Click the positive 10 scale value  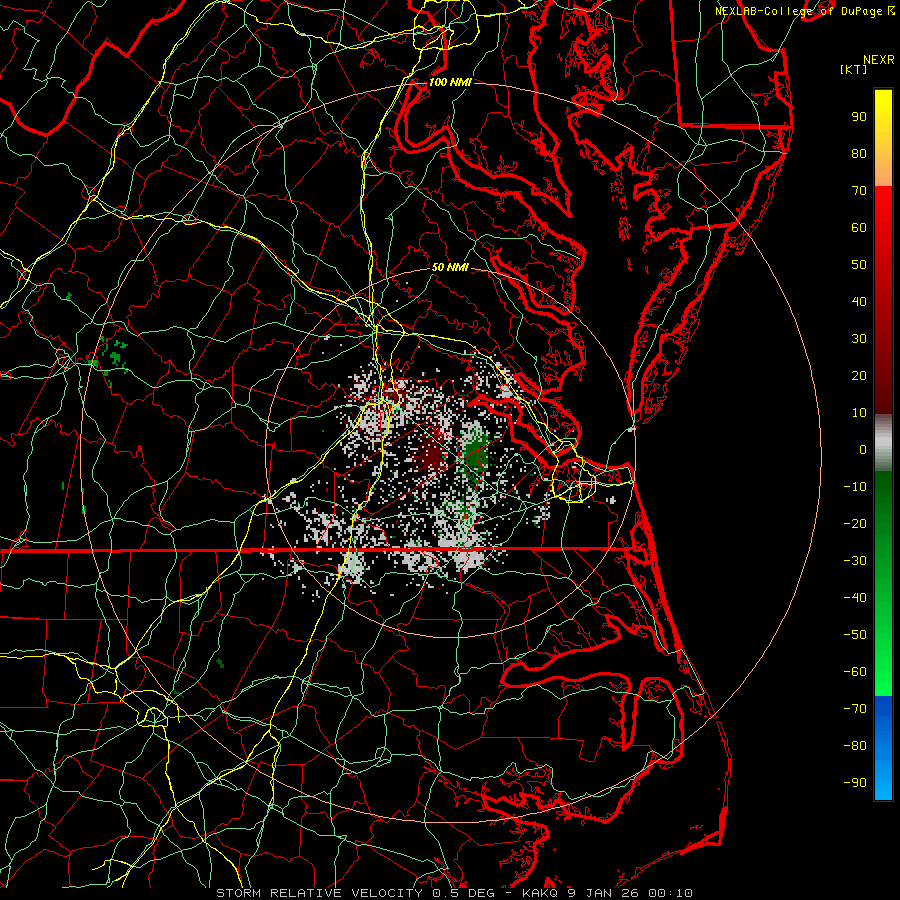(x=859, y=413)
